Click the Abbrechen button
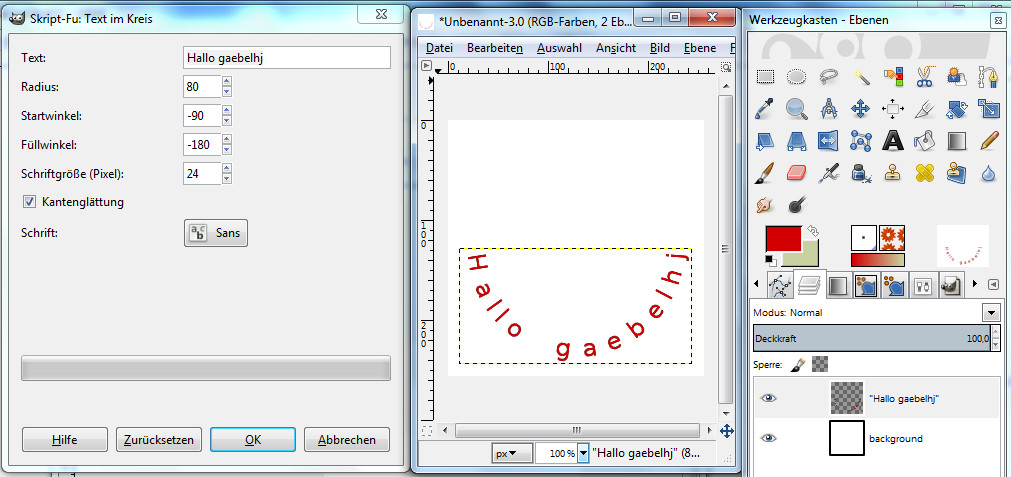 tap(347, 440)
